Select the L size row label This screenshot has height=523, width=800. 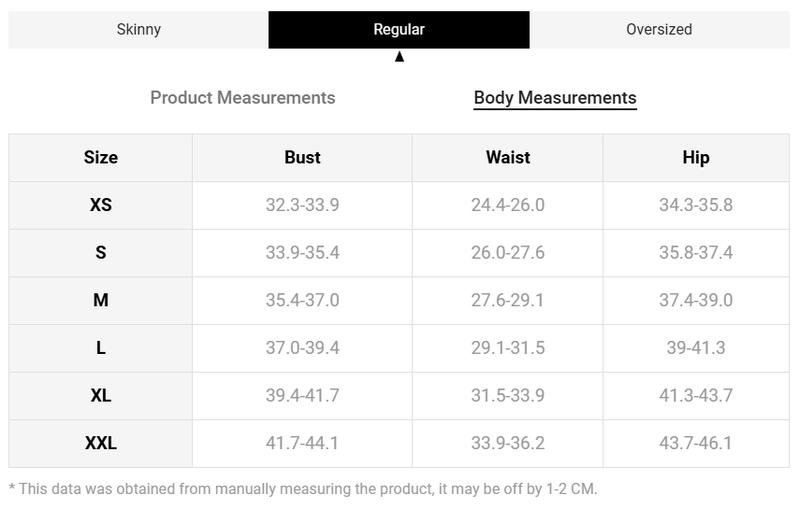[101, 348]
